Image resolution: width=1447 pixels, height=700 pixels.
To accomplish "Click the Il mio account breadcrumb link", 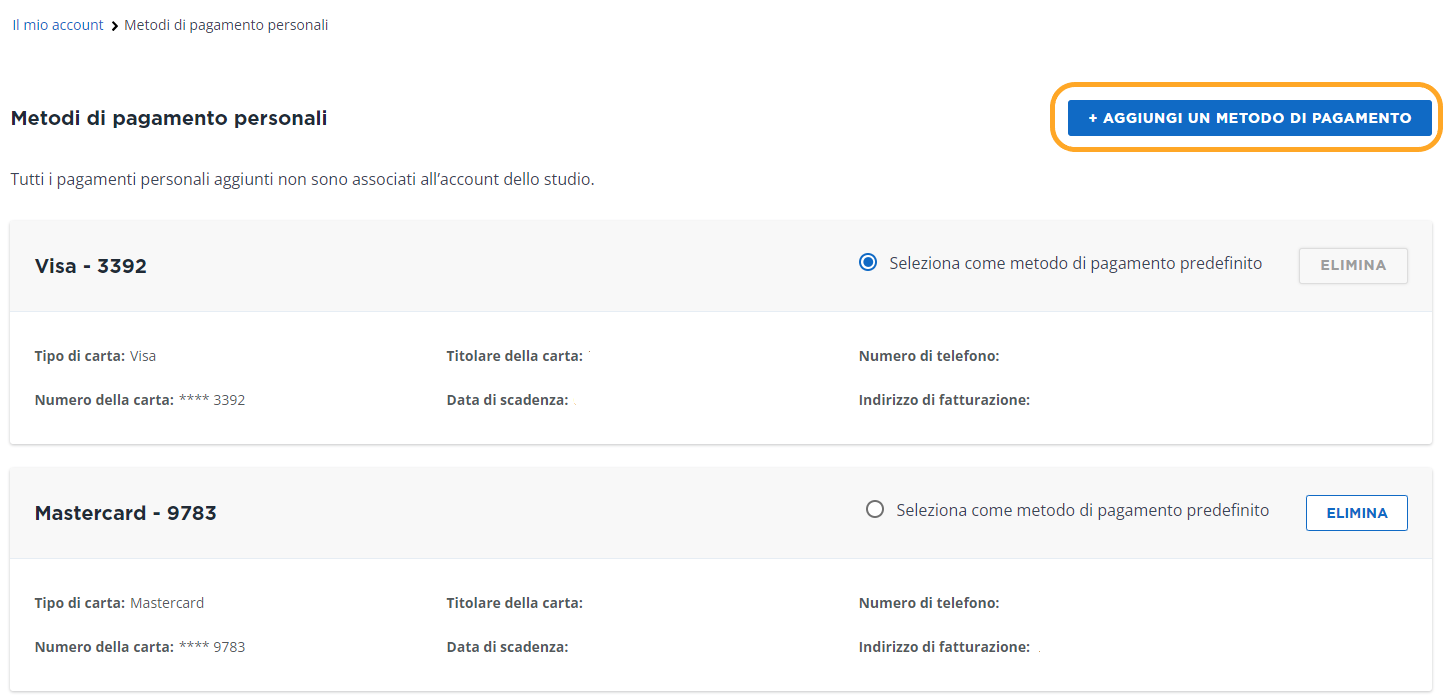I will pyautogui.click(x=58, y=25).
